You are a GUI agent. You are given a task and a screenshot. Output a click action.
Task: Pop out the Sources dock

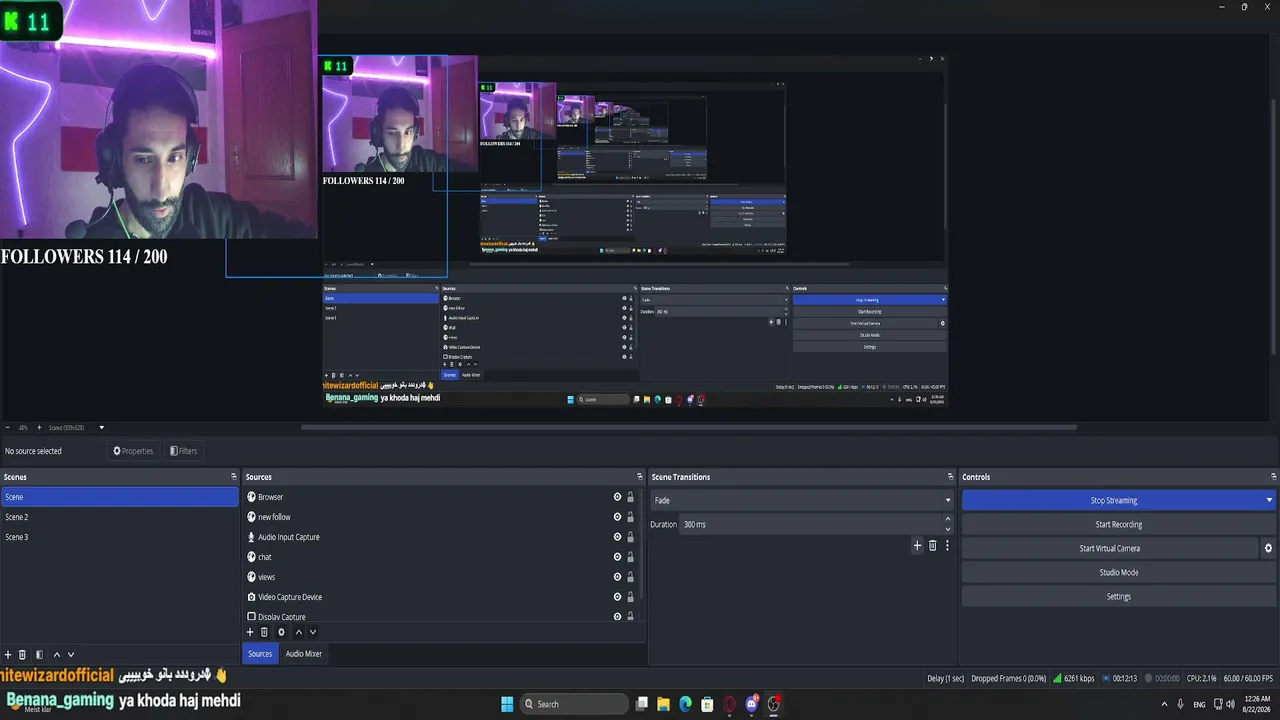[640, 477]
